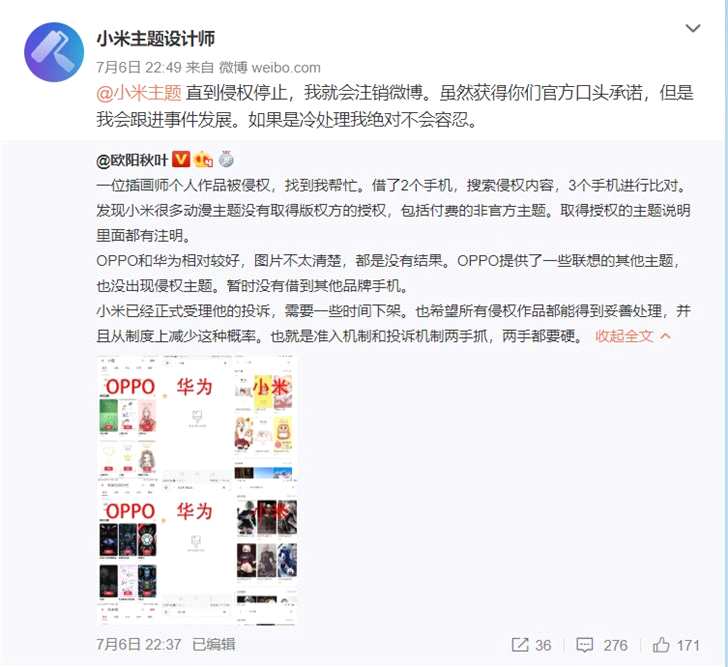Open the comments bubble icon
This screenshot has width=728, height=667.
584,645
